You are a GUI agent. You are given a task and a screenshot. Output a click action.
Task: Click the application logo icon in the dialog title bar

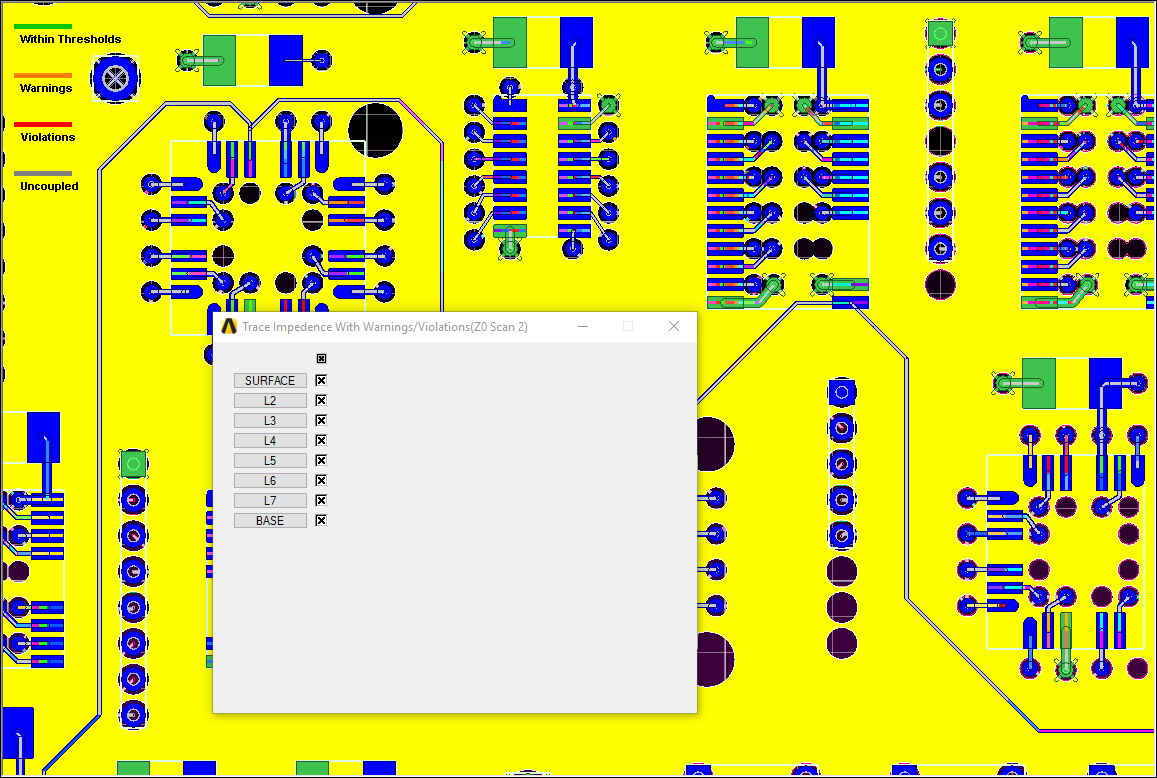click(227, 326)
